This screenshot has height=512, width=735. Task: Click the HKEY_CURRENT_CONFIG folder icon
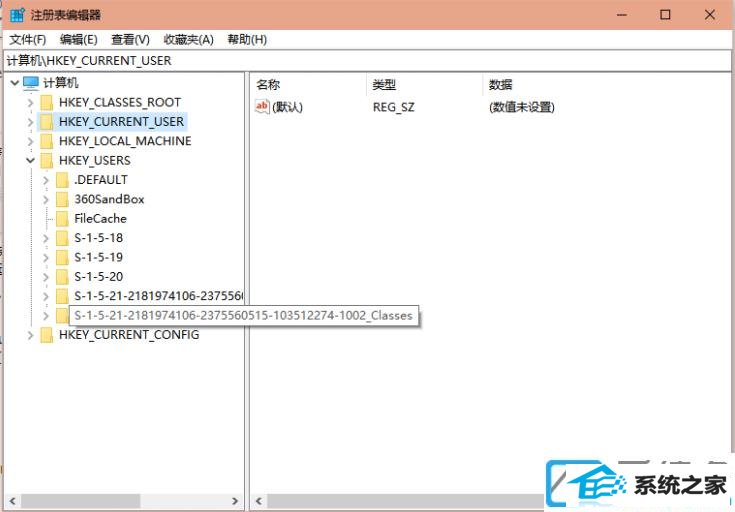pyautogui.click(x=46, y=335)
